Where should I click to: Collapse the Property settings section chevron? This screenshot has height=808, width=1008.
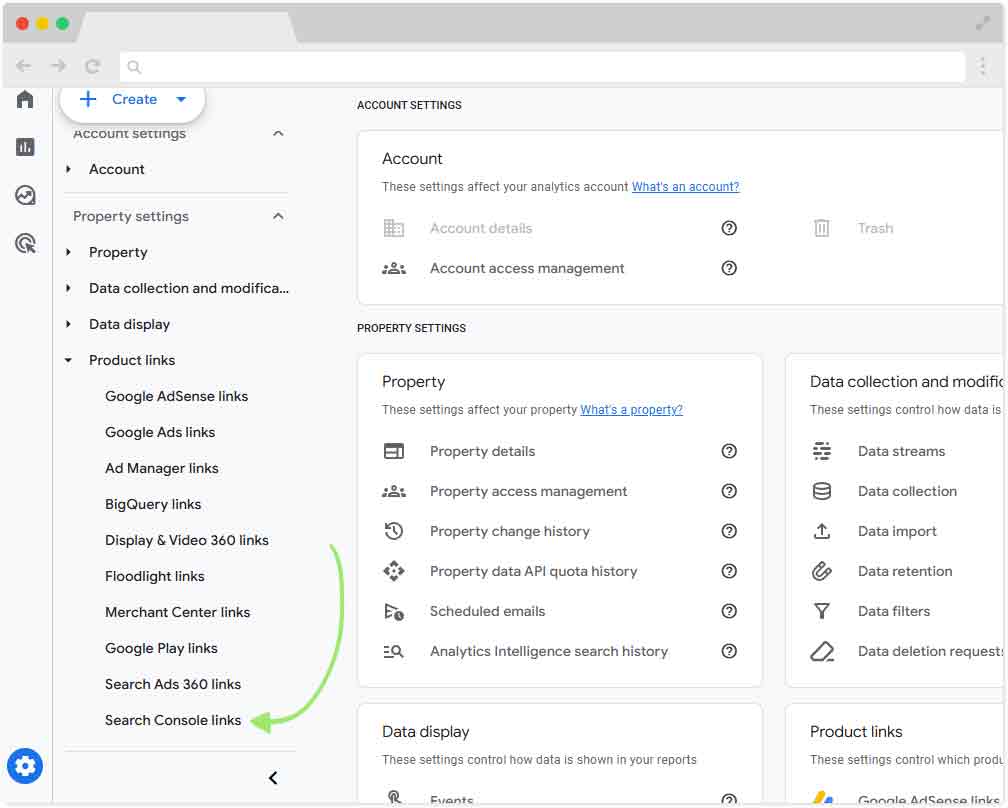(x=278, y=216)
